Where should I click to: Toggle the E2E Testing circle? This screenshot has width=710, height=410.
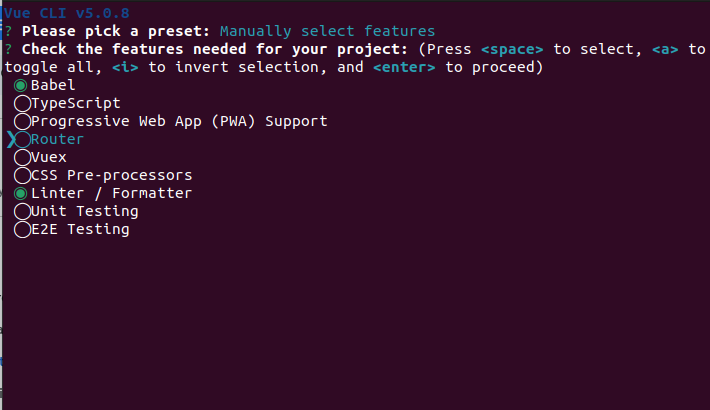22,229
